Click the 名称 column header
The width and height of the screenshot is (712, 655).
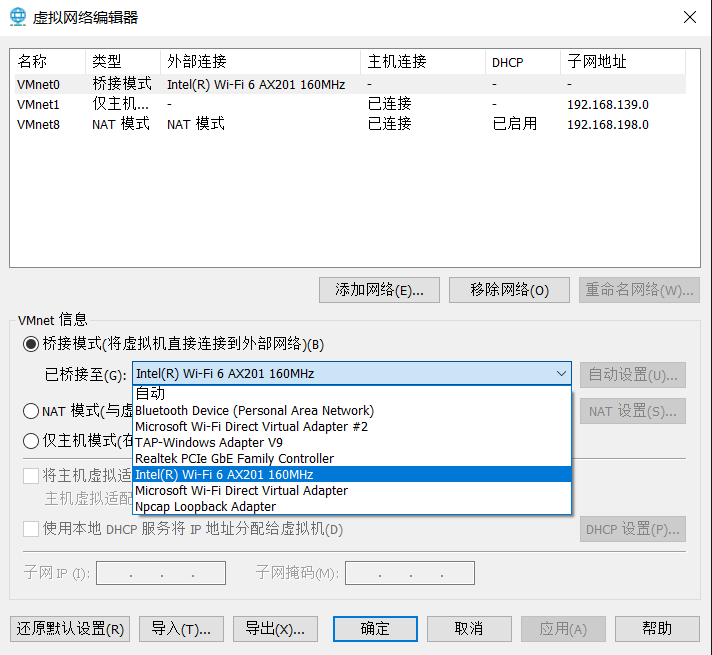(50, 61)
